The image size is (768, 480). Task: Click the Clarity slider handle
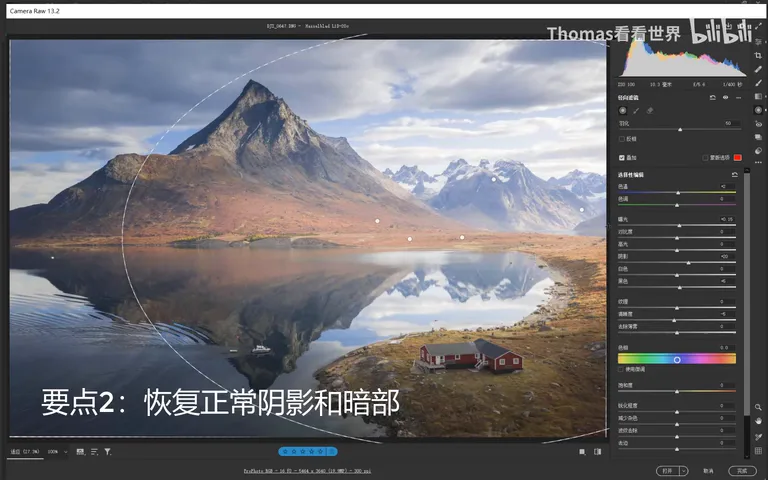point(674,320)
